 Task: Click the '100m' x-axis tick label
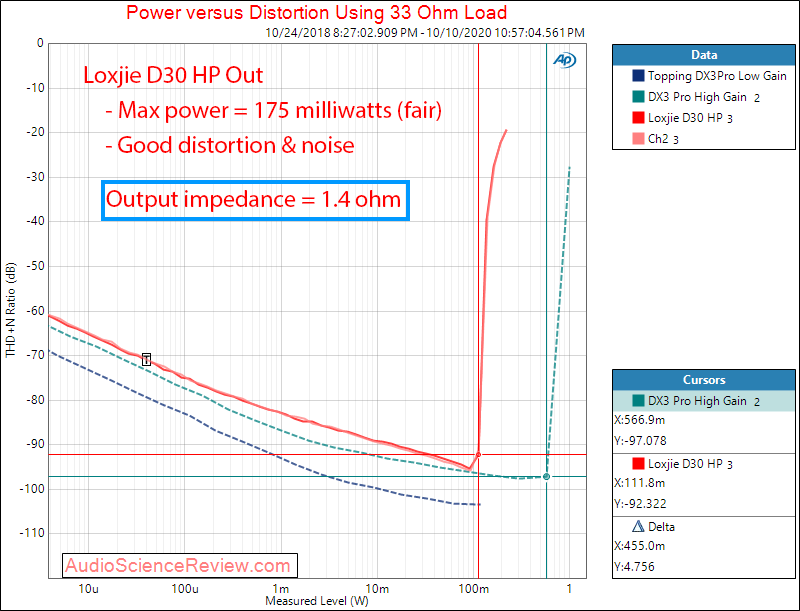[473, 589]
